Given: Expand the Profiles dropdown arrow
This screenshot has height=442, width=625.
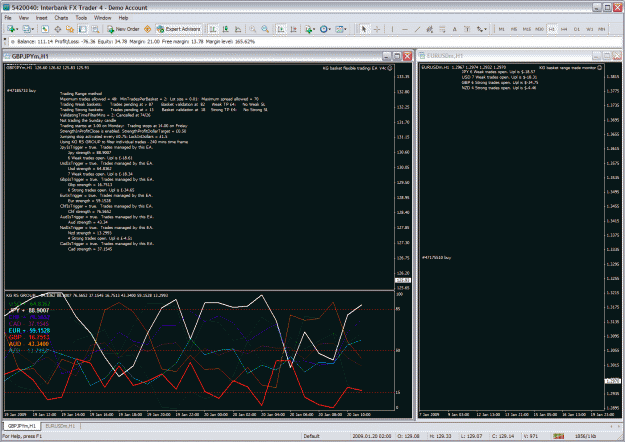Looking at the screenshot, I should click(x=33, y=29).
